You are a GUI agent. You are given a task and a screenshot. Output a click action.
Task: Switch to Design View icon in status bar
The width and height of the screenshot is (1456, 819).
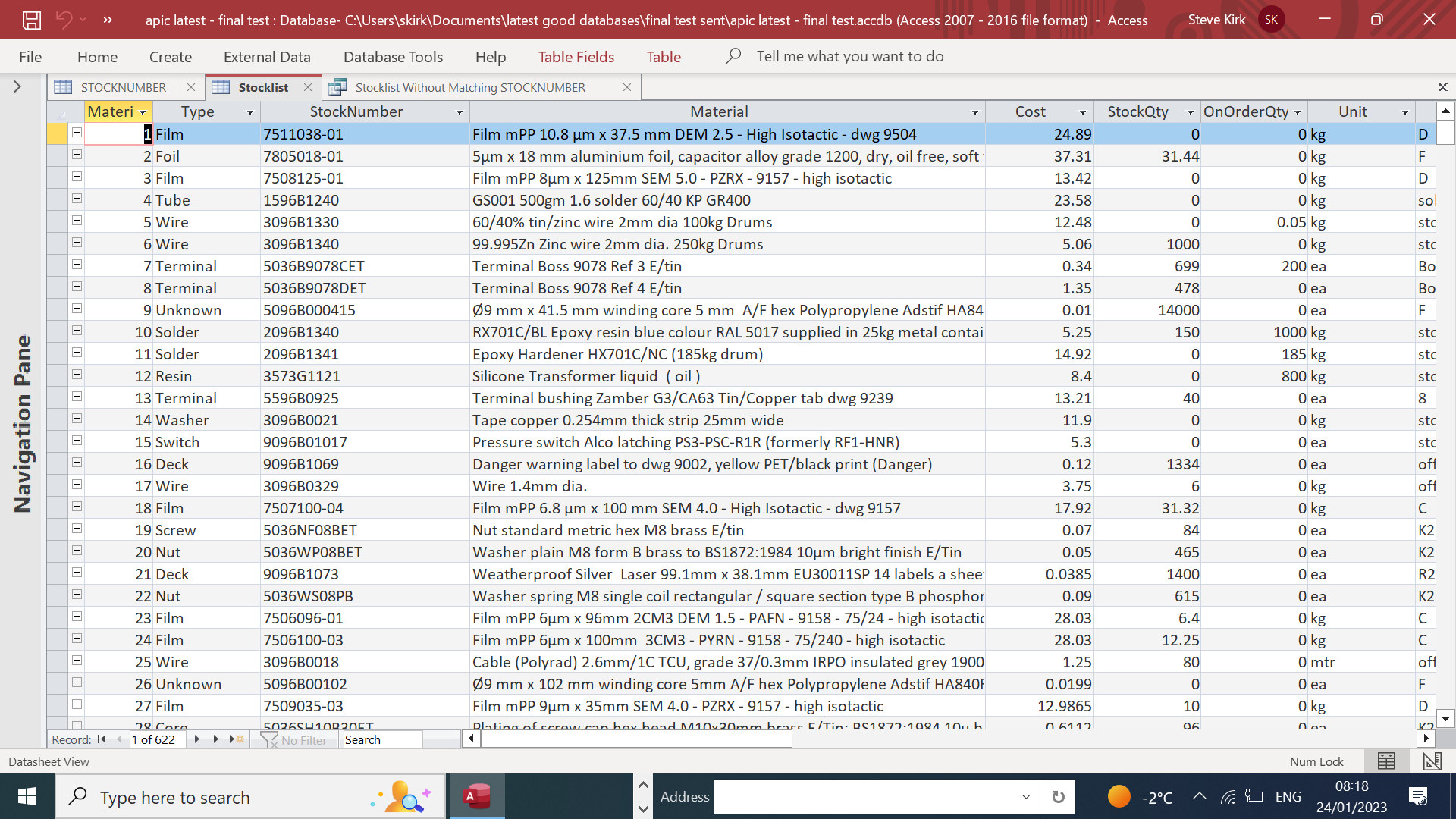pyautogui.click(x=1432, y=761)
